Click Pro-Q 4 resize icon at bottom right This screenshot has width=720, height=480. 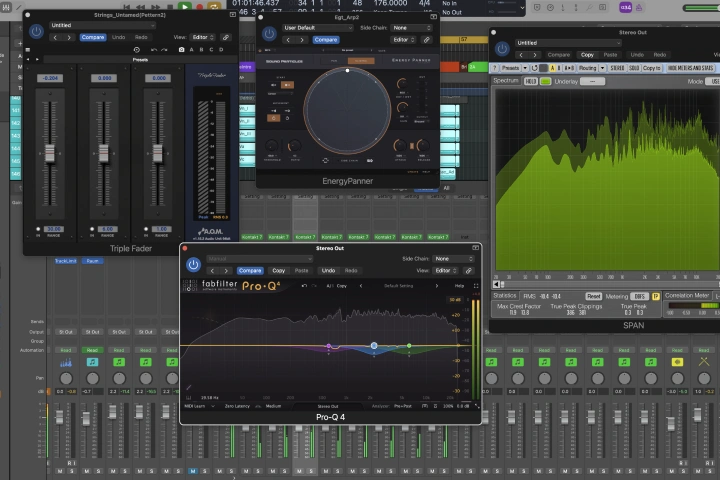[477, 406]
